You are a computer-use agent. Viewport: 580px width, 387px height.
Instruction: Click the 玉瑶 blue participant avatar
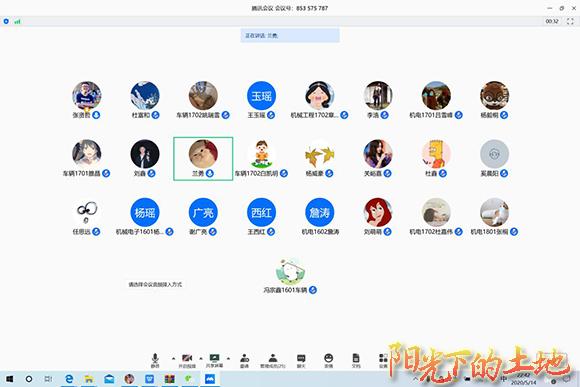tap(262, 95)
